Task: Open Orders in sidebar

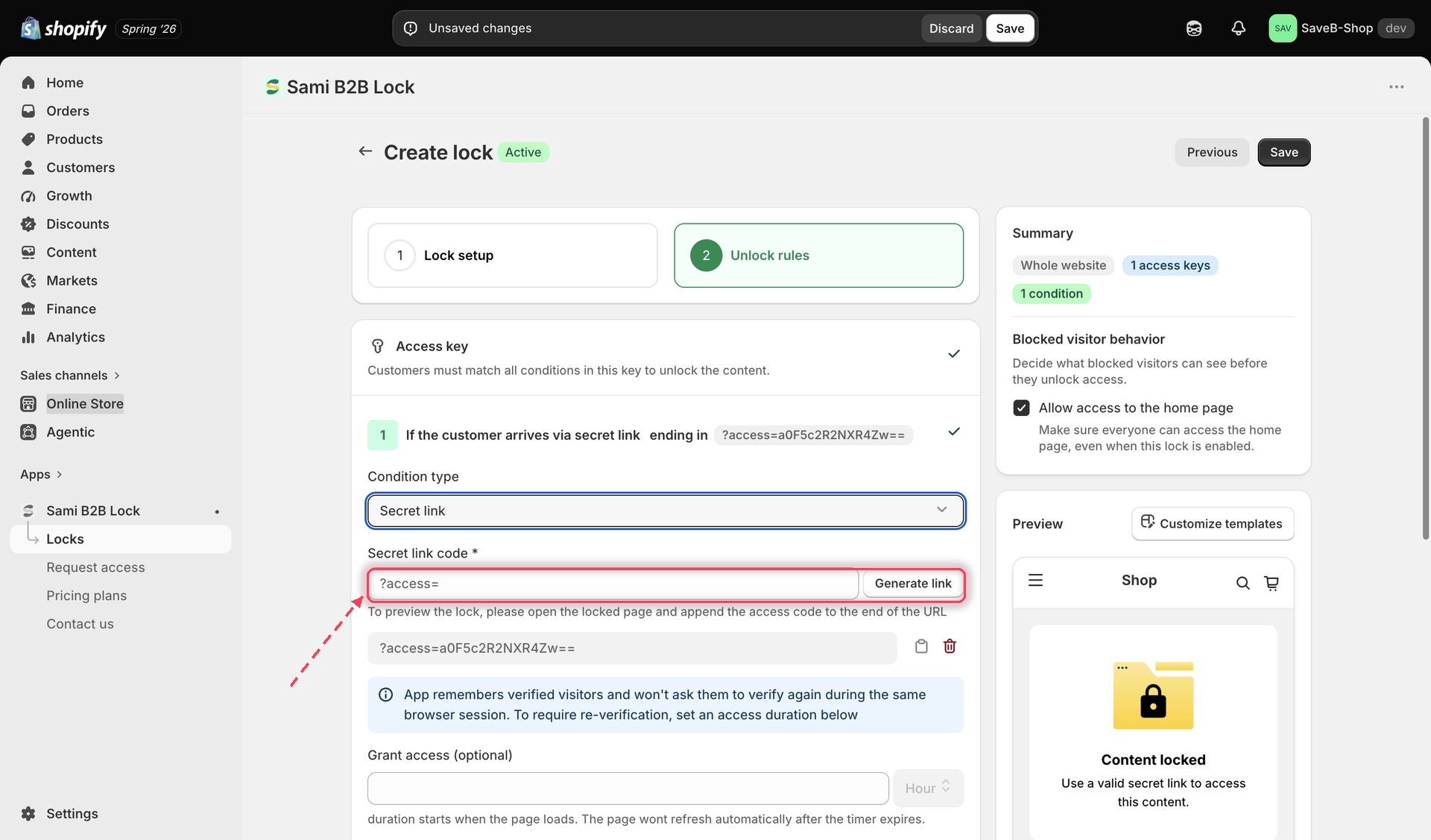Action: (x=68, y=111)
